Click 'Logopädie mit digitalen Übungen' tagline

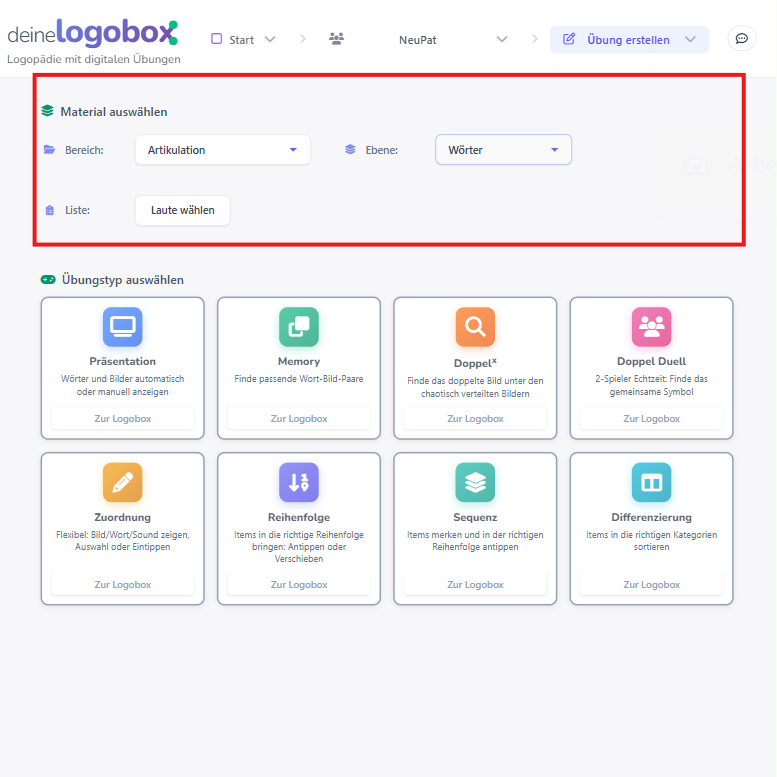point(94,59)
